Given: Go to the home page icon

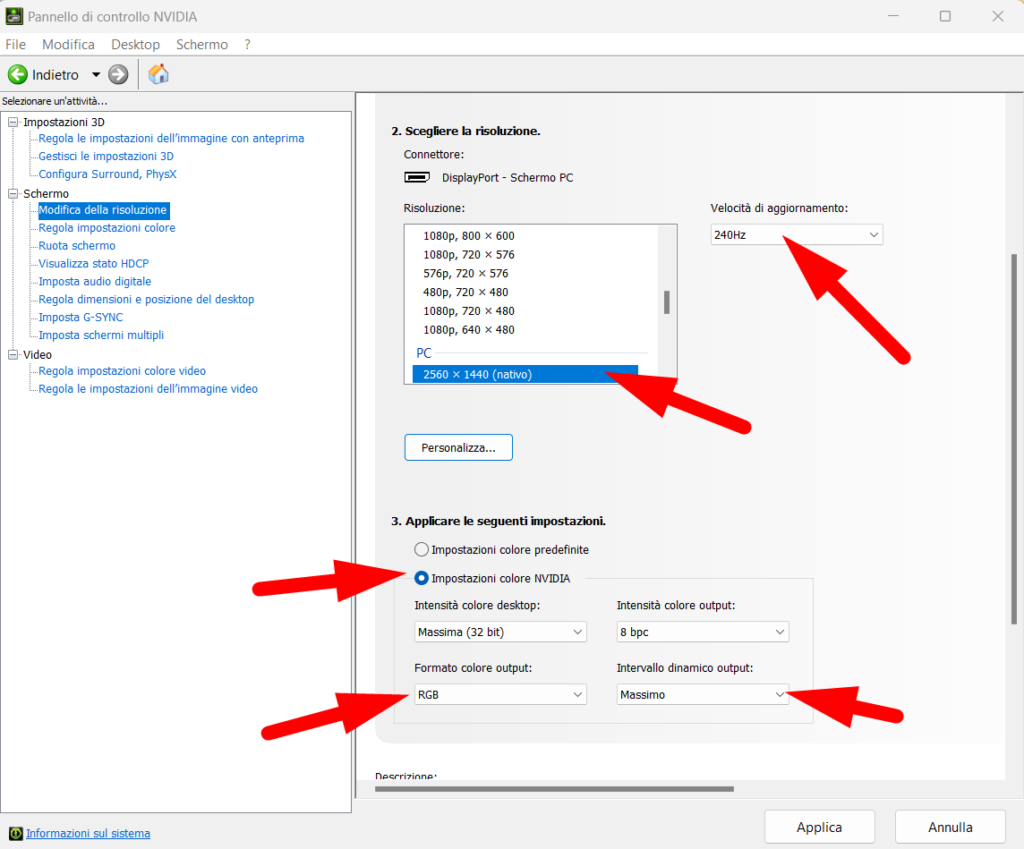Looking at the screenshot, I should pyautogui.click(x=158, y=74).
